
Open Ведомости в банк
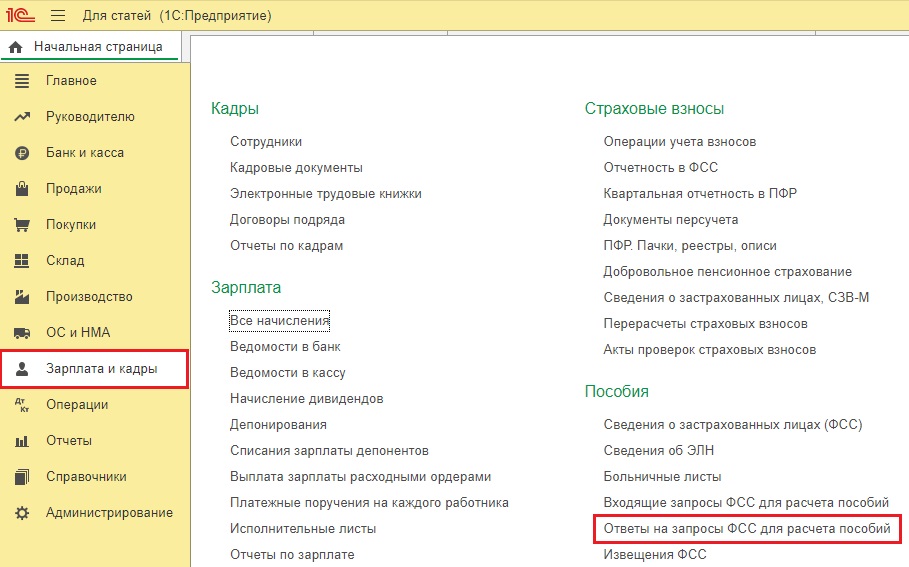tap(285, 347)
